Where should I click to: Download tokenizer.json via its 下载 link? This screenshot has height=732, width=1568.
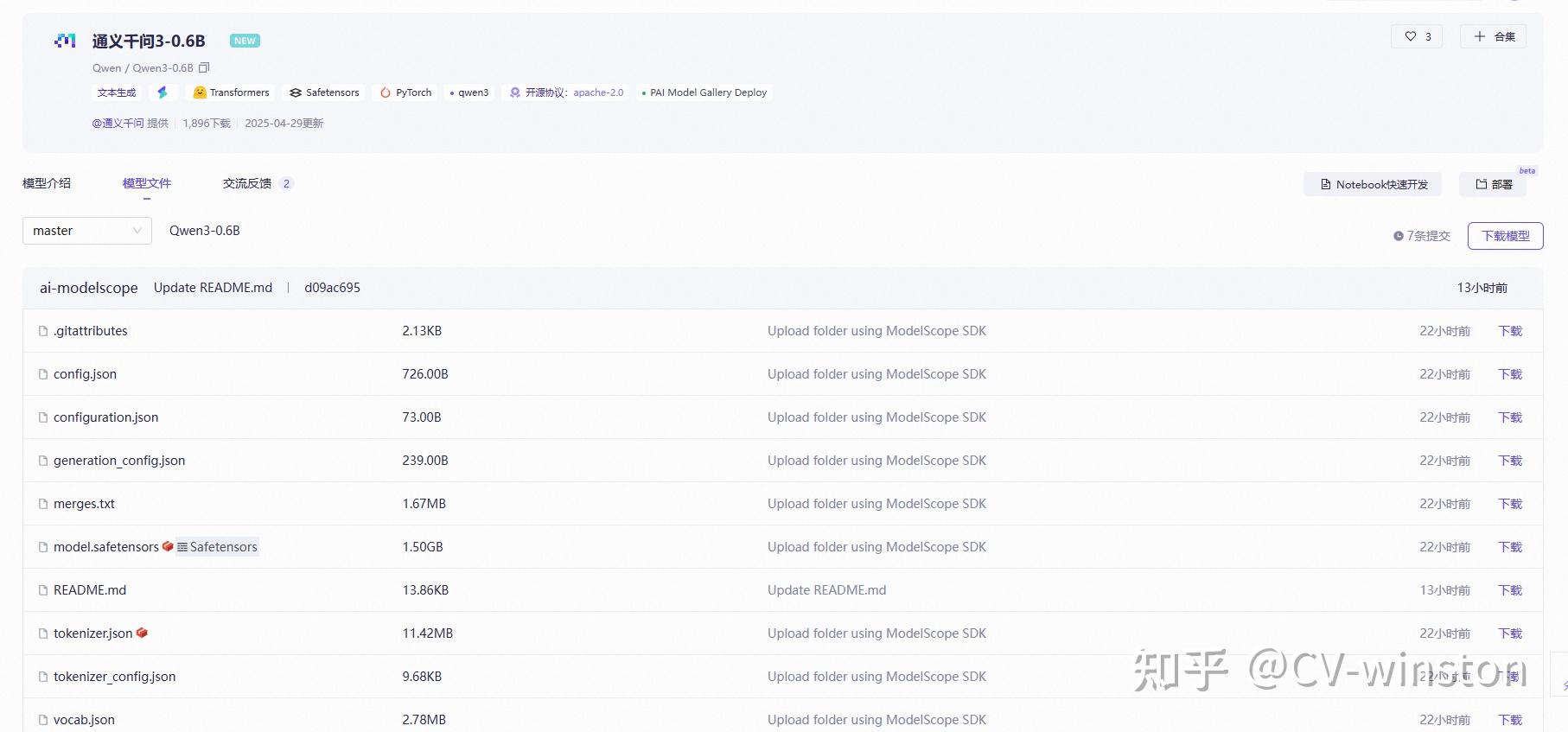tap(1510, 633)
